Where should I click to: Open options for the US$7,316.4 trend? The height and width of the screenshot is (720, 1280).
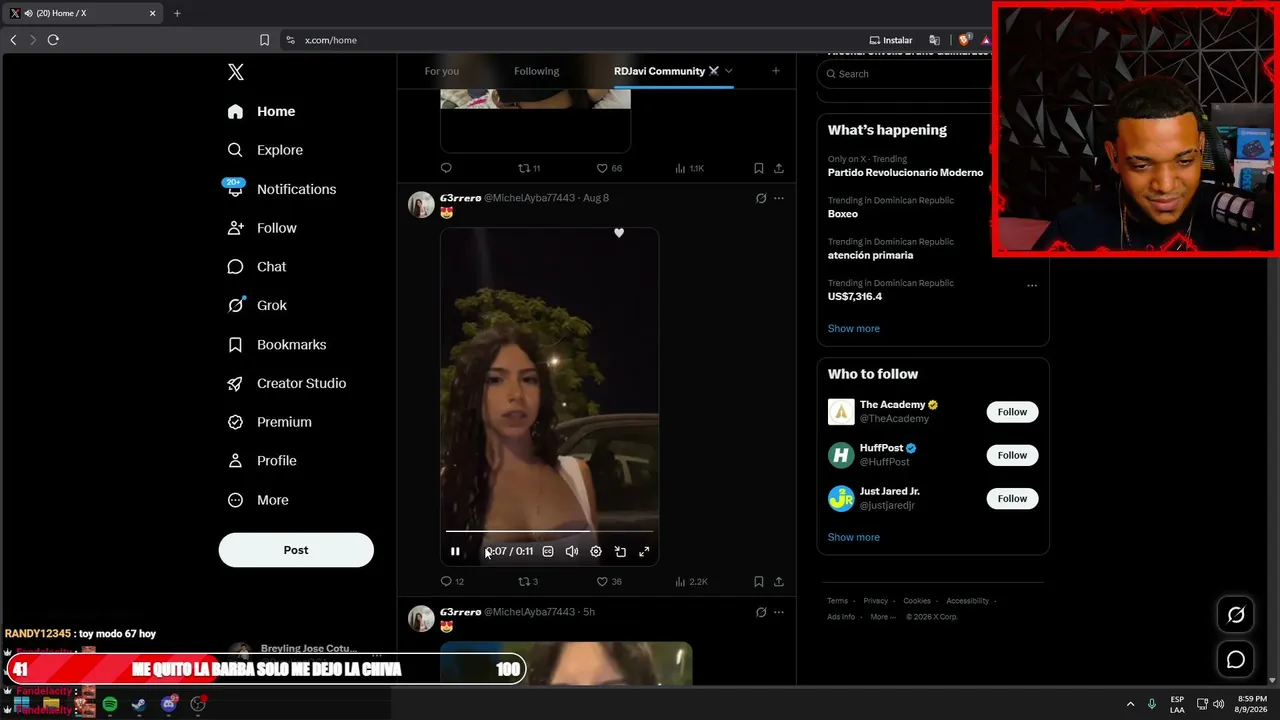point(1032,286)
